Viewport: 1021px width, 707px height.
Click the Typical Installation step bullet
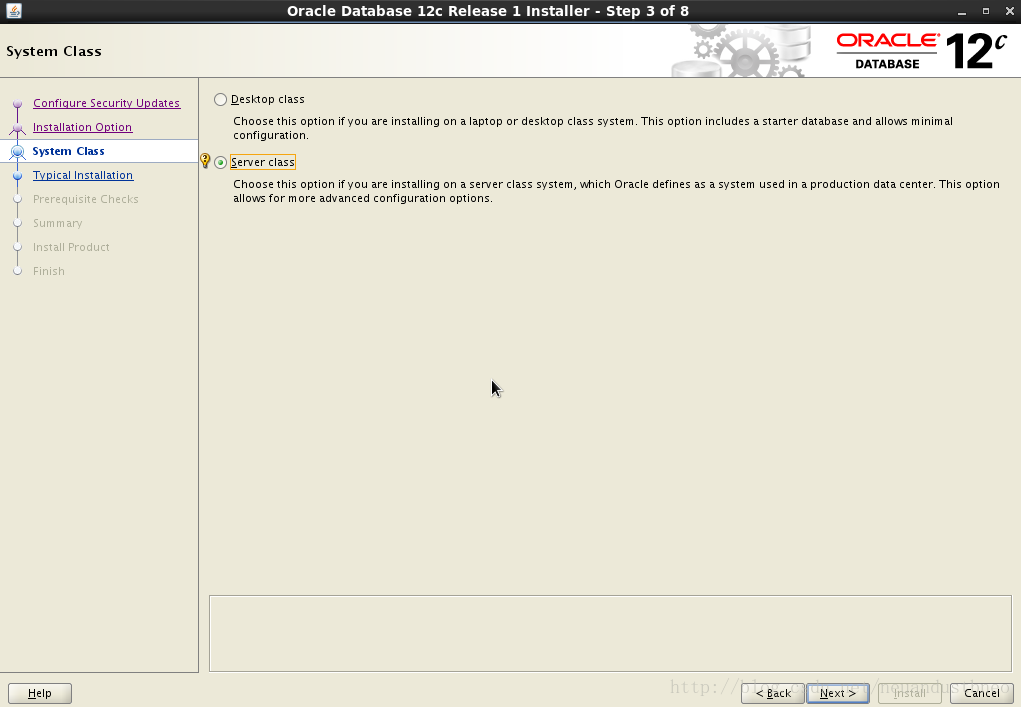pos(18,176)
